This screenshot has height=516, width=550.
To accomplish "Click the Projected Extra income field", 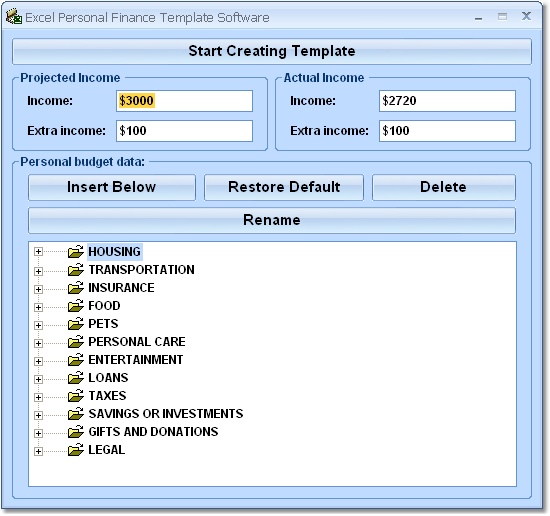I will point(184,131).
